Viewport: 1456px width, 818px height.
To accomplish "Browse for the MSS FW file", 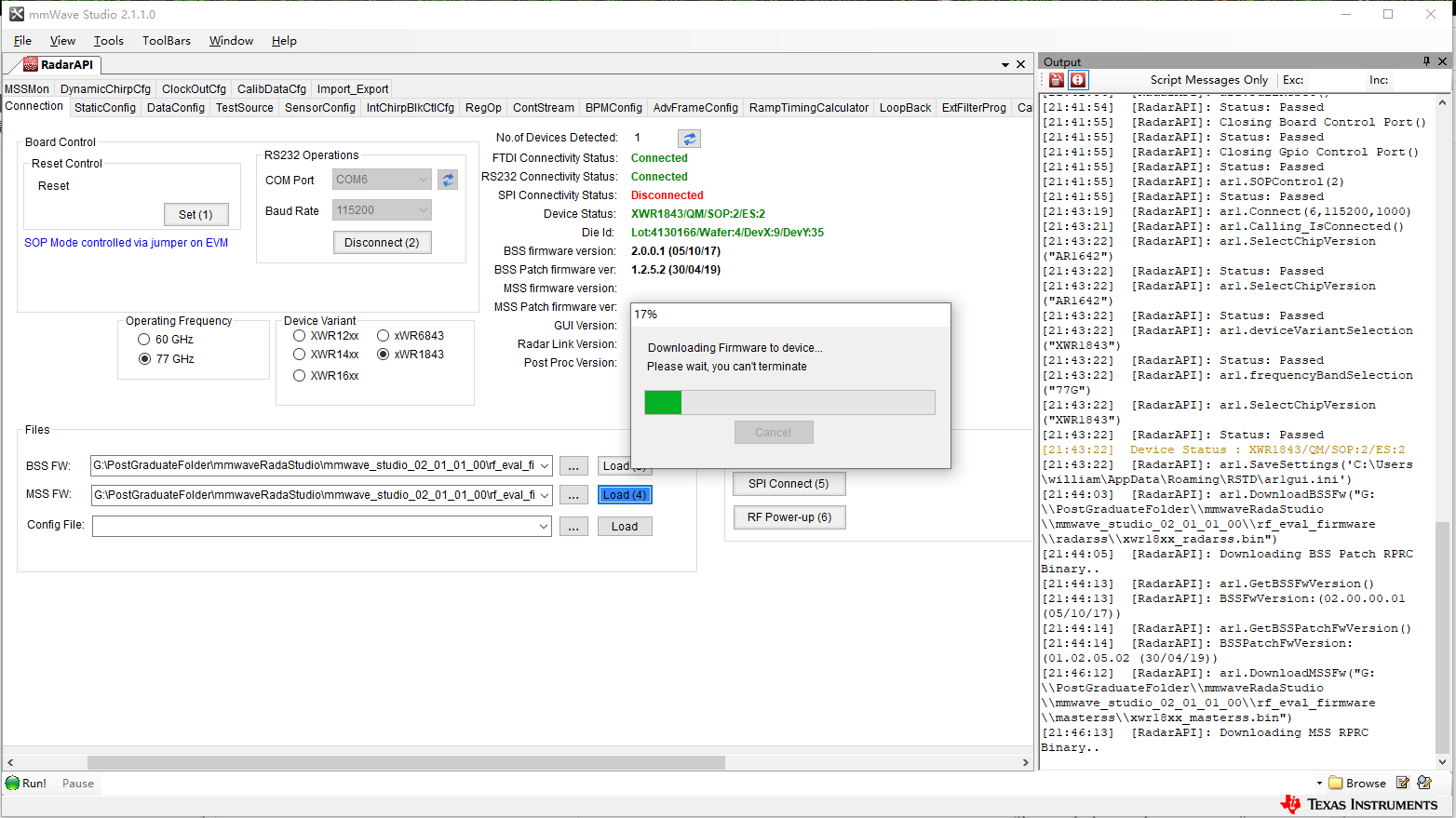I will point(573,495).
